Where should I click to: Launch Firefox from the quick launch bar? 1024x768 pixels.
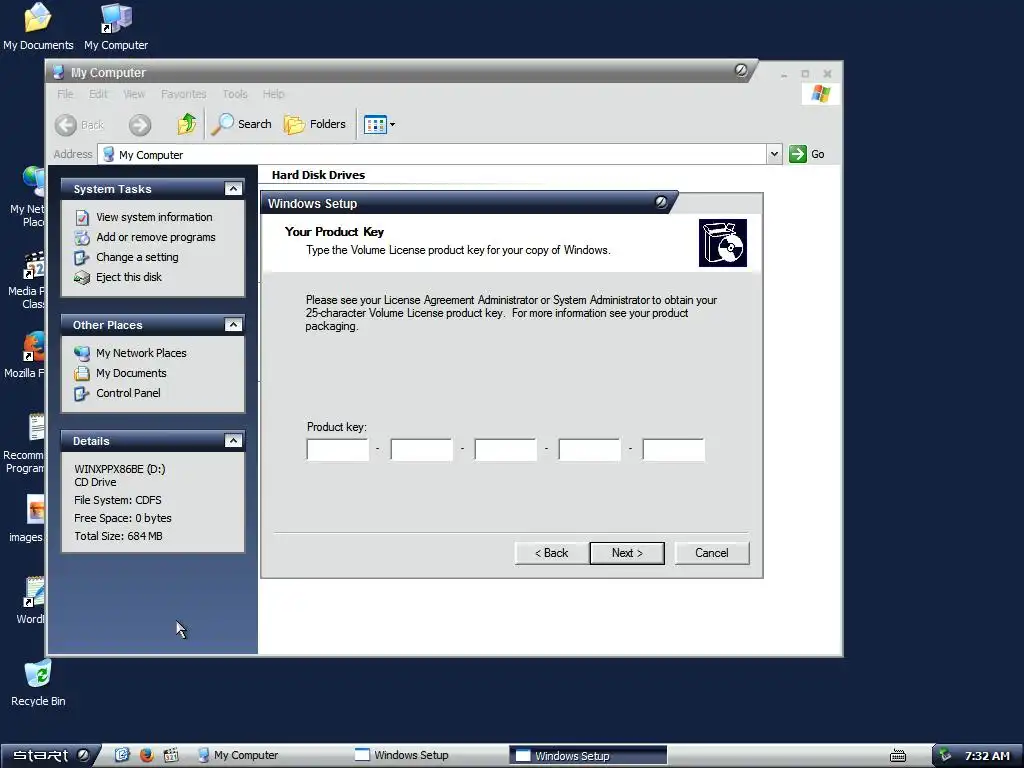click(x=146, y=755)
